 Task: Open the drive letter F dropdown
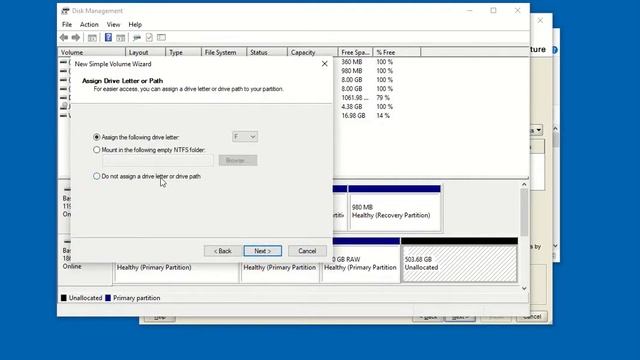[x=245, y=137]
